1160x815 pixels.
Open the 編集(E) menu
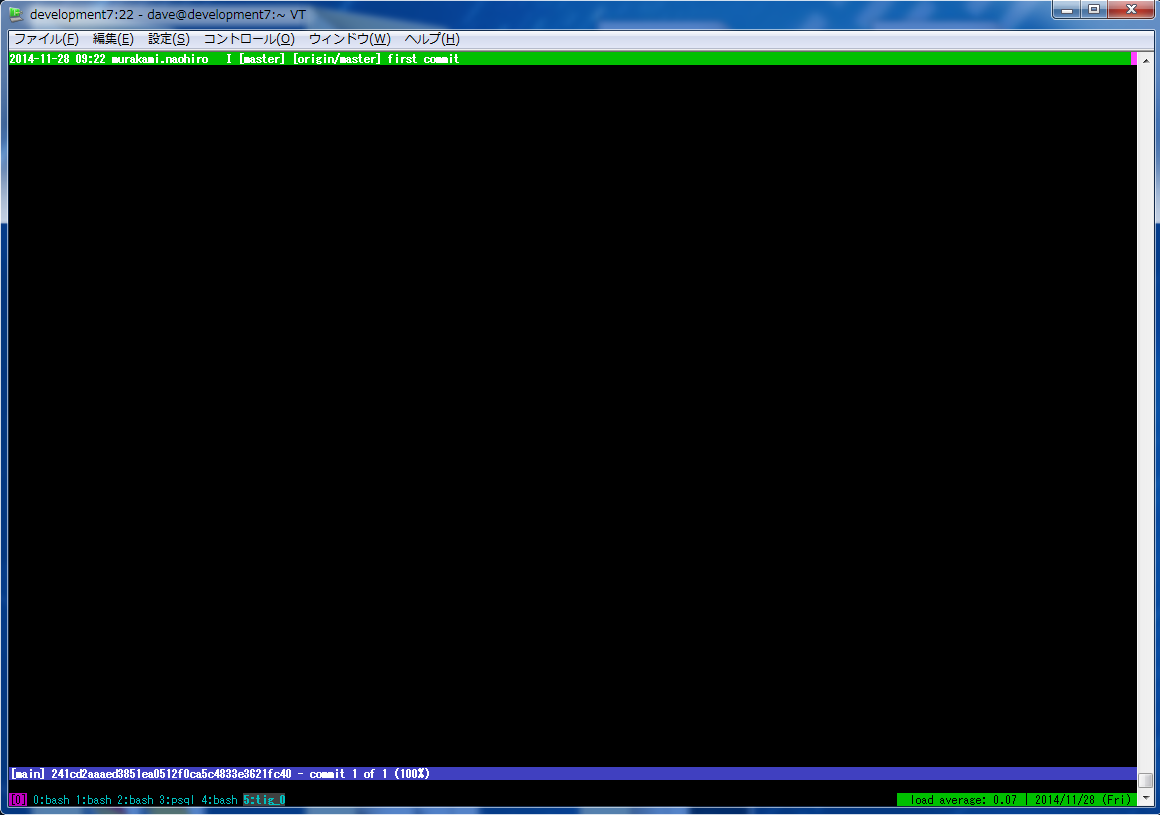[x=113, y=39]
